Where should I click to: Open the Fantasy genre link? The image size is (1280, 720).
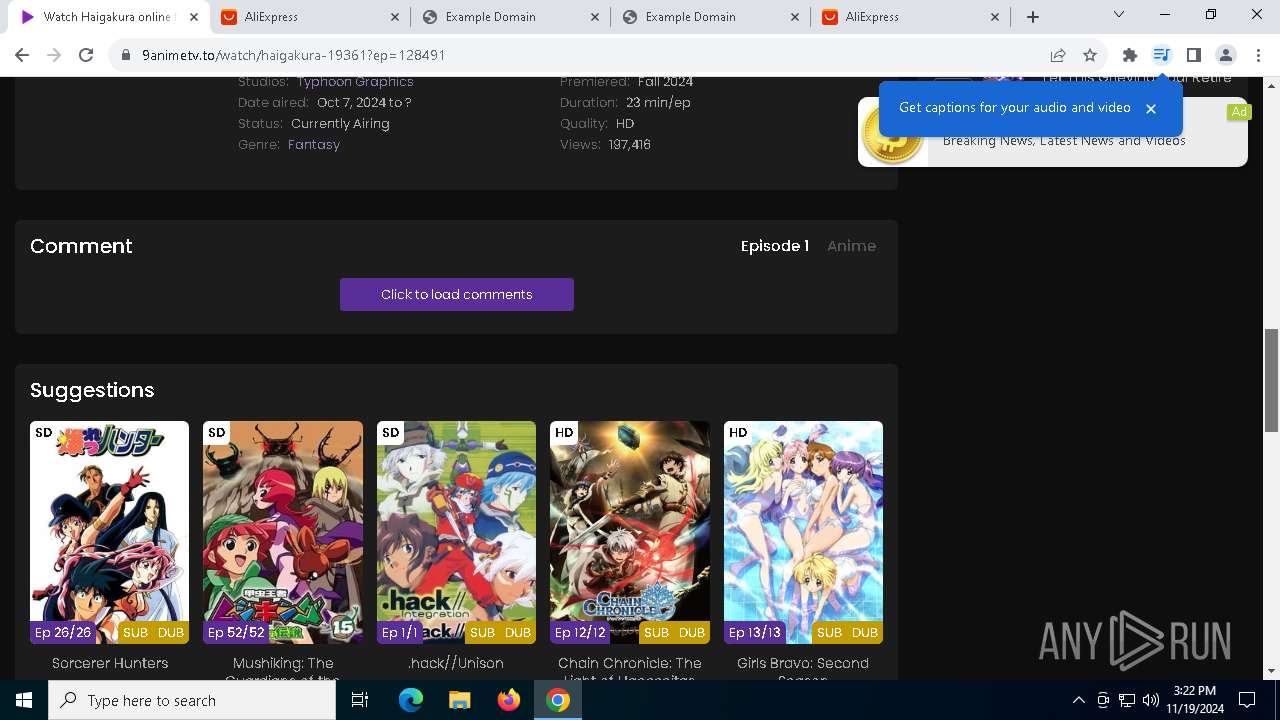tap(314, 145)
